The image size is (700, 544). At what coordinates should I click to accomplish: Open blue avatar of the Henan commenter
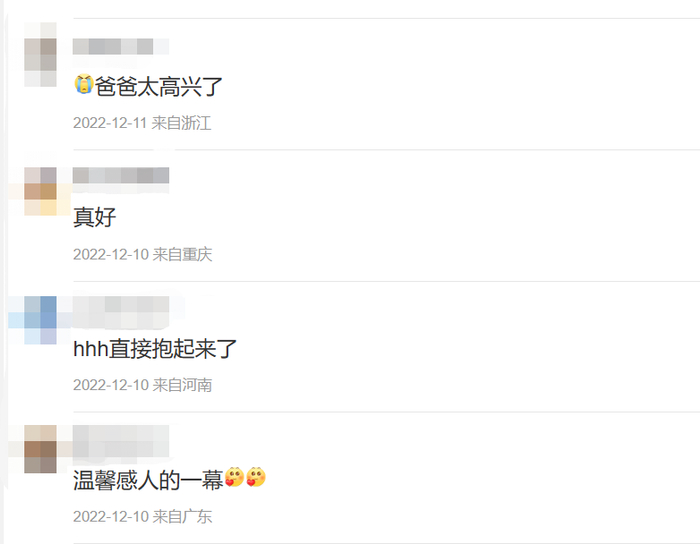[x=40, y=320]
